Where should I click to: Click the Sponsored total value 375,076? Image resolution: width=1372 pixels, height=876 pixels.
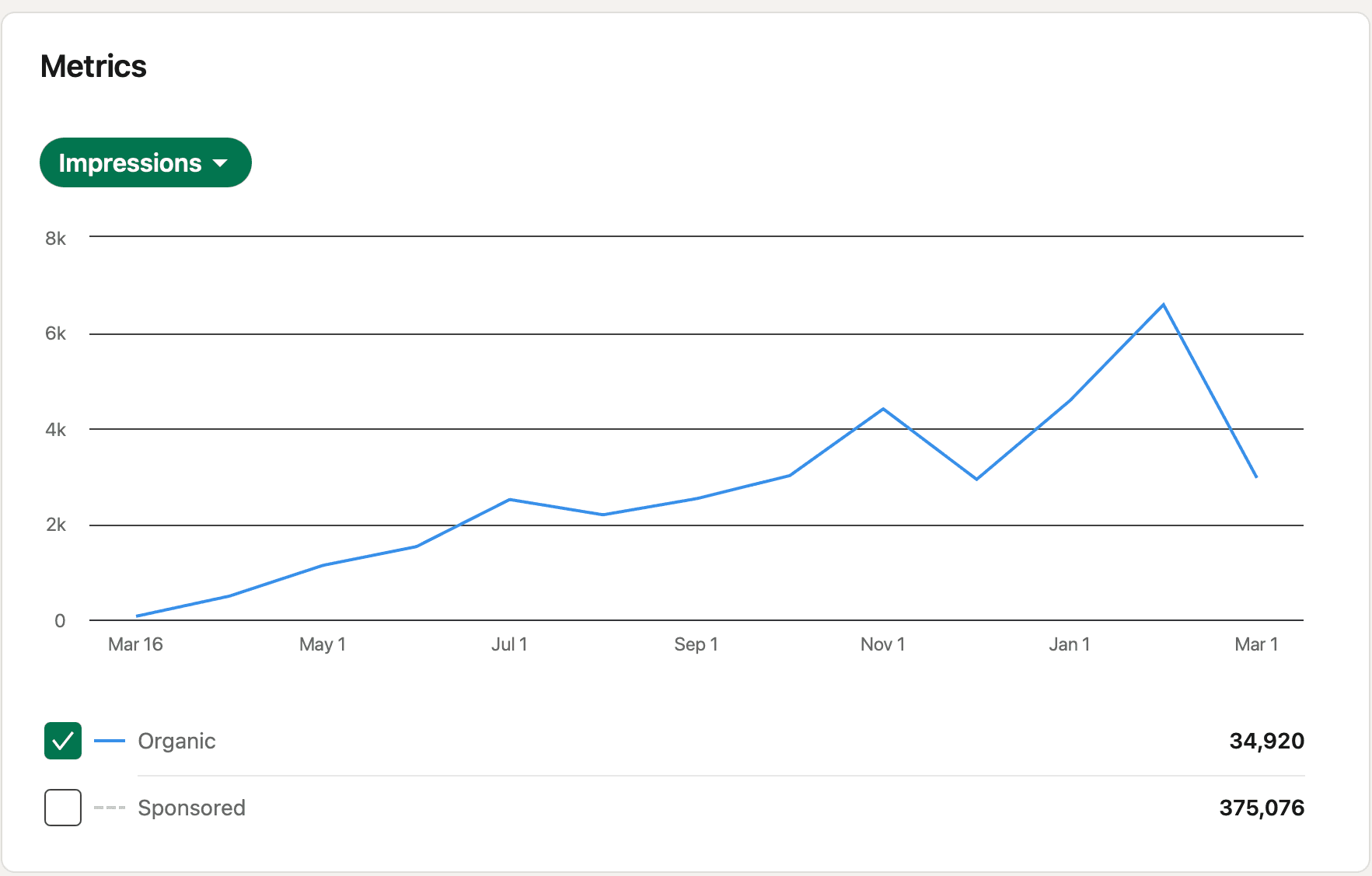pos(1262,808)
